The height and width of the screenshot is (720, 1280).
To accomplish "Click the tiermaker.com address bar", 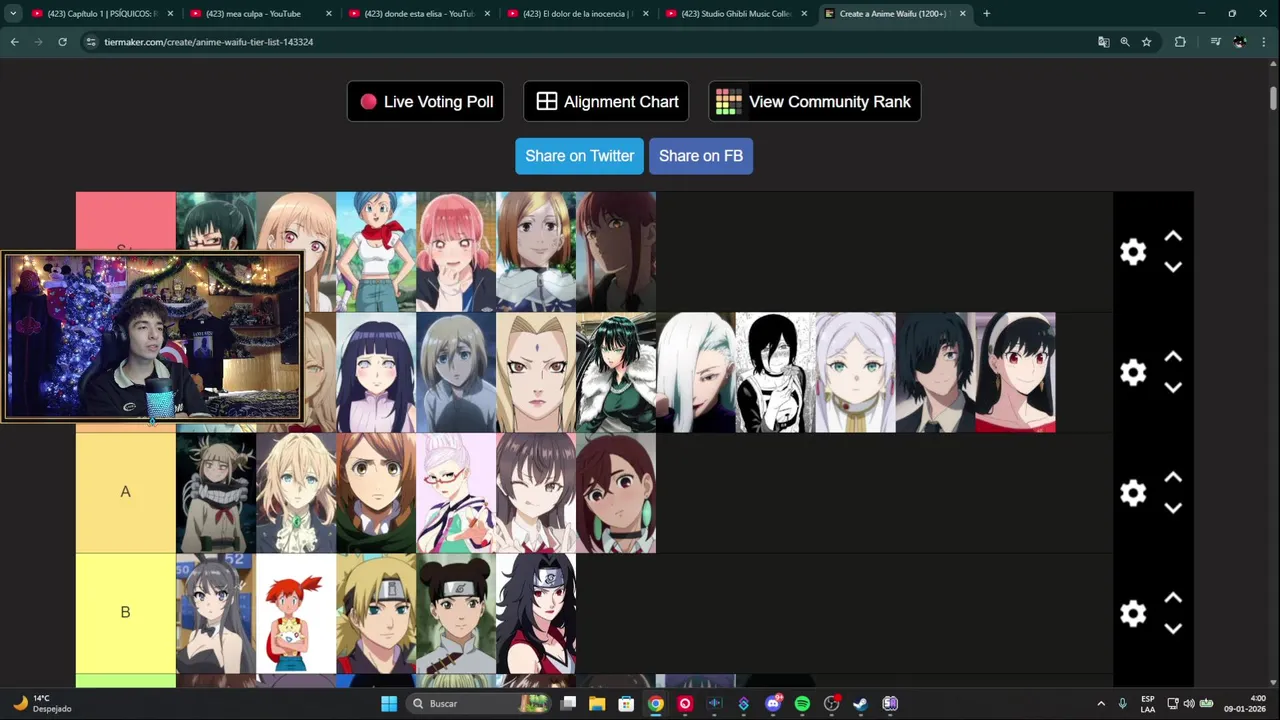I will click(590, 42).
